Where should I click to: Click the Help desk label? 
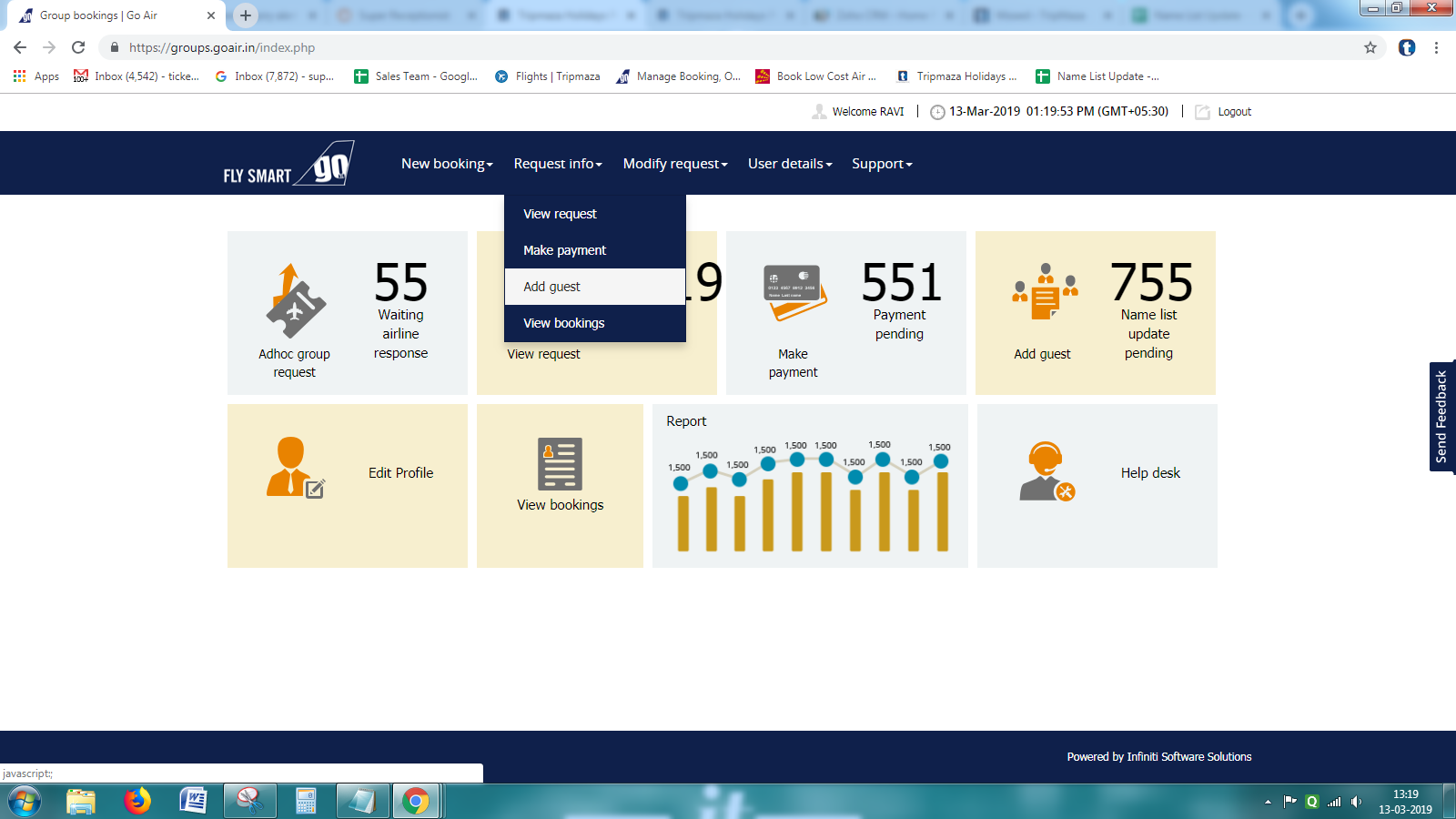pyautogui.click(x=1150, y=473)
